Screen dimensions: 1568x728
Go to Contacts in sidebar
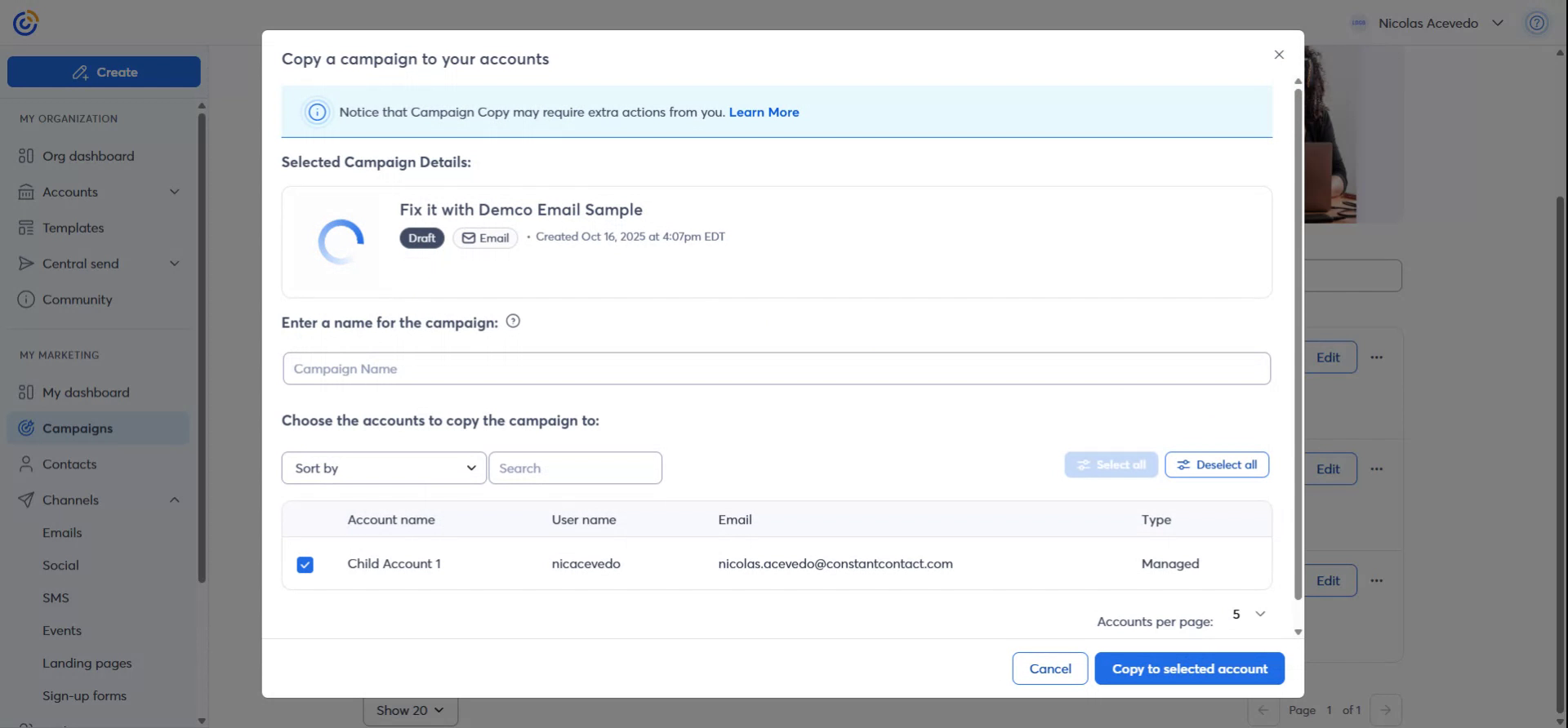point(69,464)
